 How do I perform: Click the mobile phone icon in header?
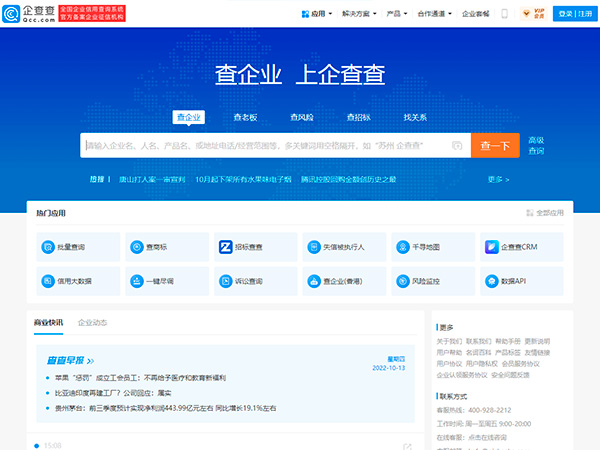[x=504, y=14]
